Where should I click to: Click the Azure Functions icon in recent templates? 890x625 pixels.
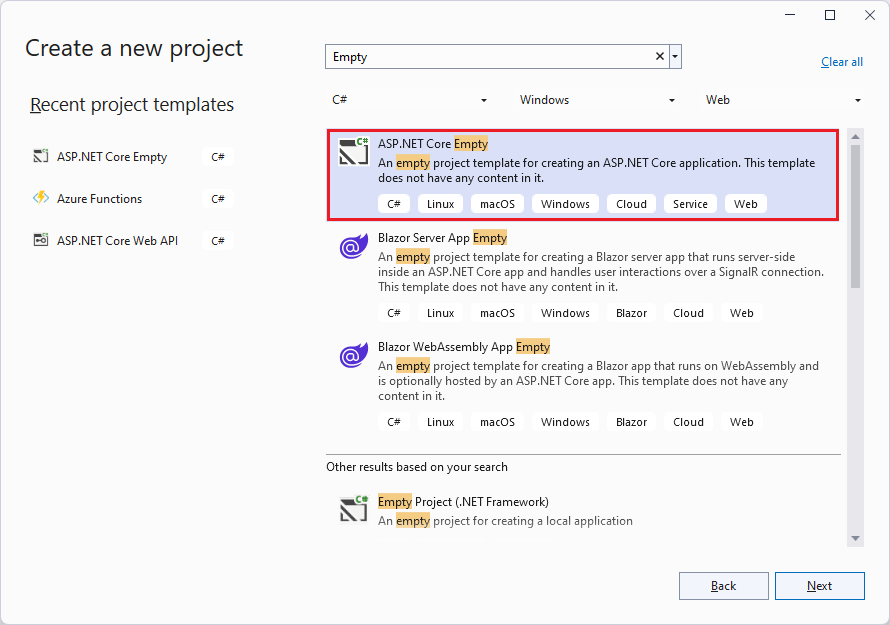pyautogui.click(x=40, y=198)
